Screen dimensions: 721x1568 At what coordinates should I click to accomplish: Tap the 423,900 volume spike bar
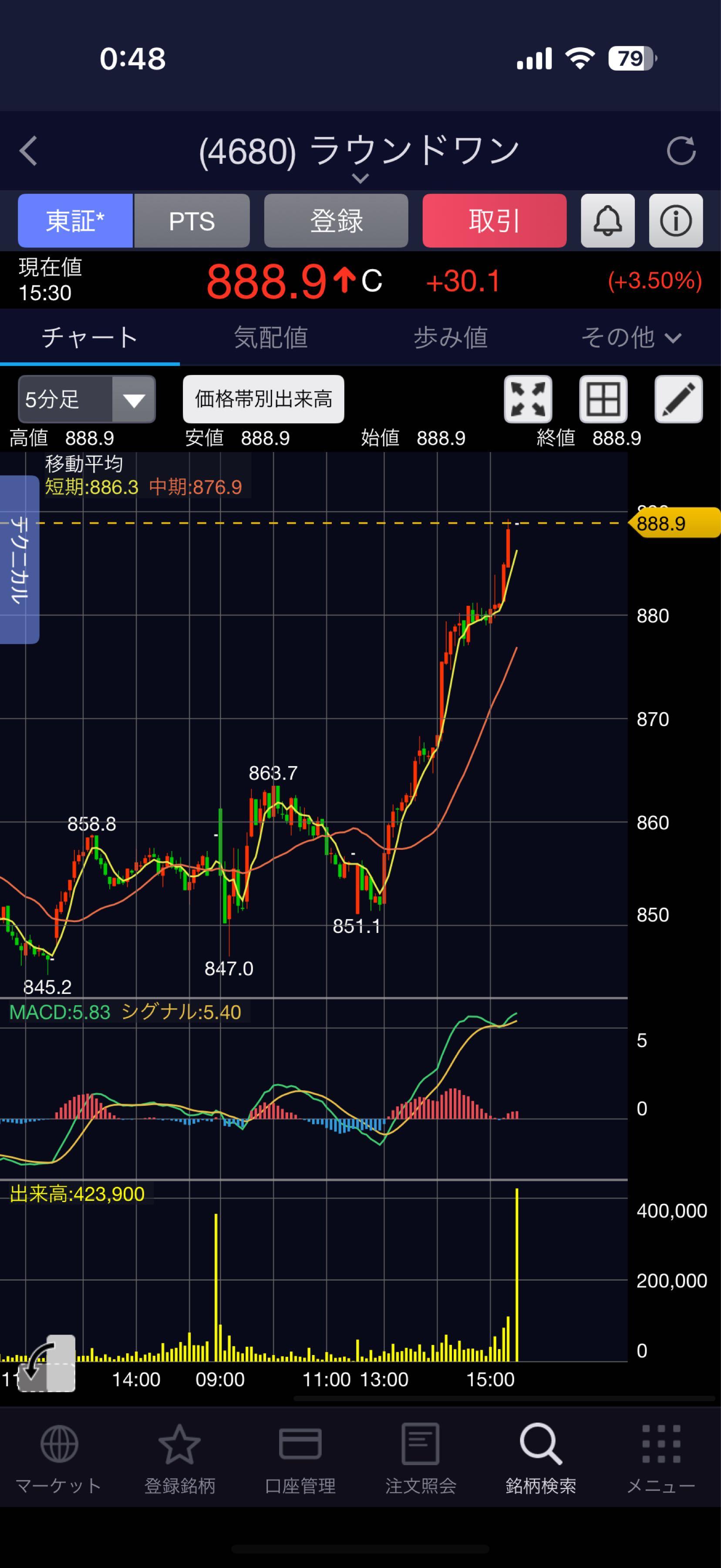coord(516,1276)
